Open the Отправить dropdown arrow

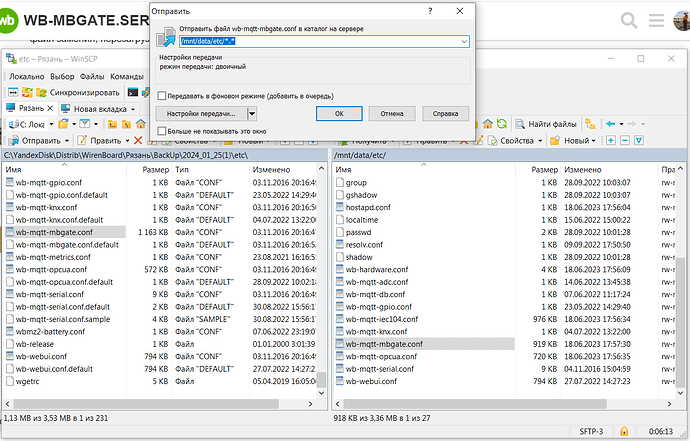(x=67, y=141)
